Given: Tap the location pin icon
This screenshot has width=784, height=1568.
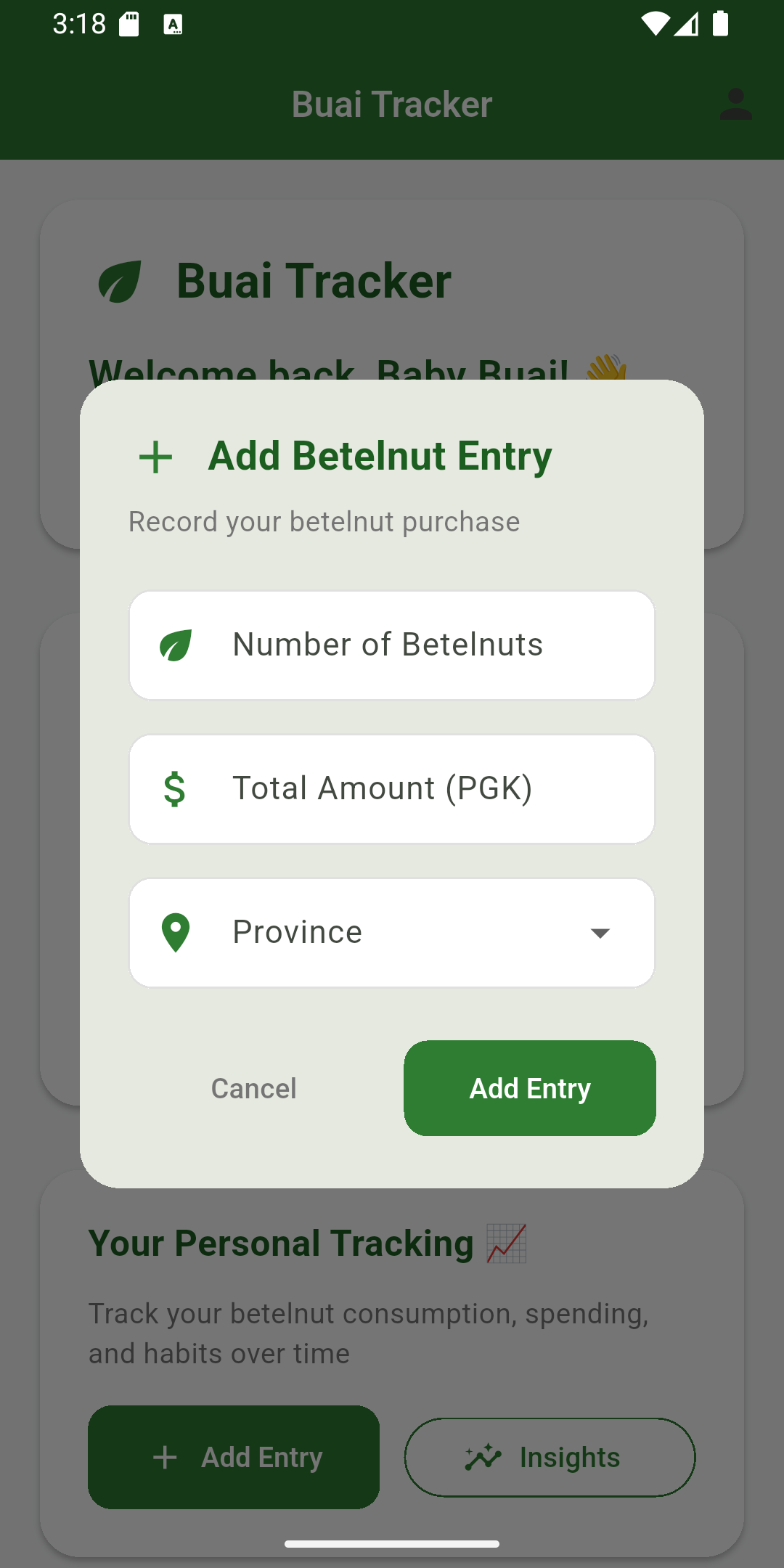Looking at the screenshot, I should 175,932.
